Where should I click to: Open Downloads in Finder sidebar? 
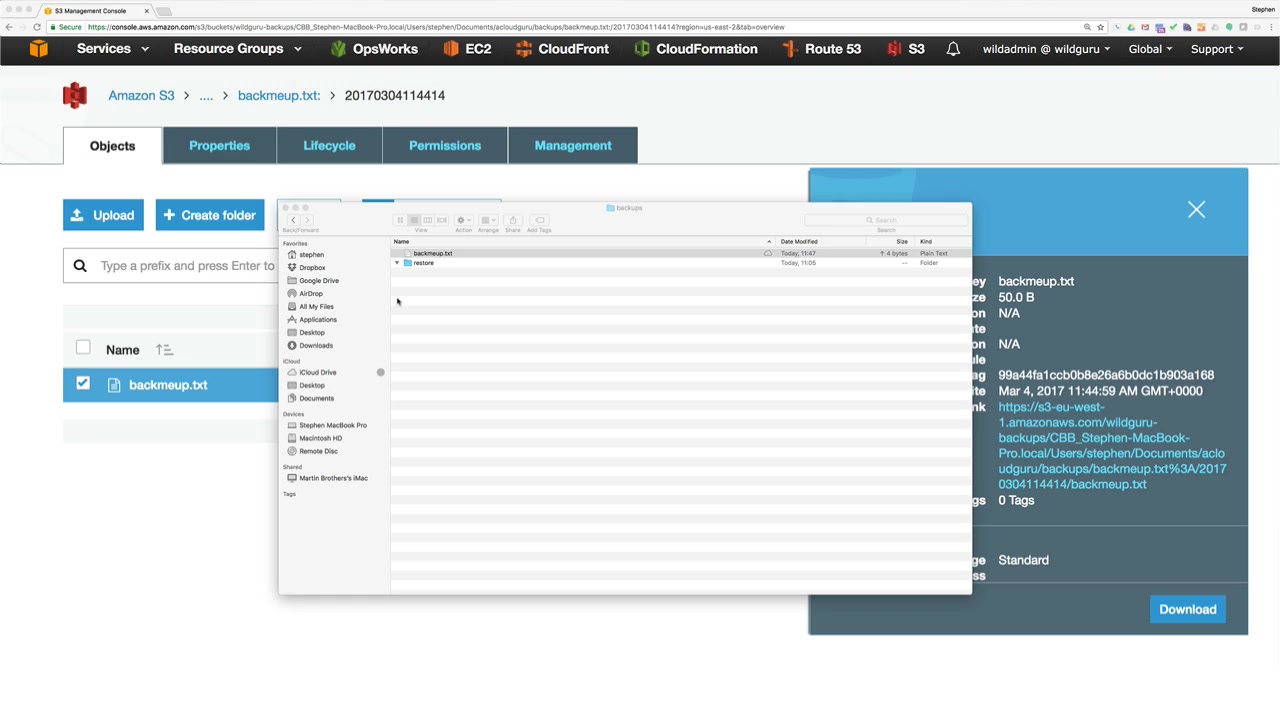tap(316, 346)
